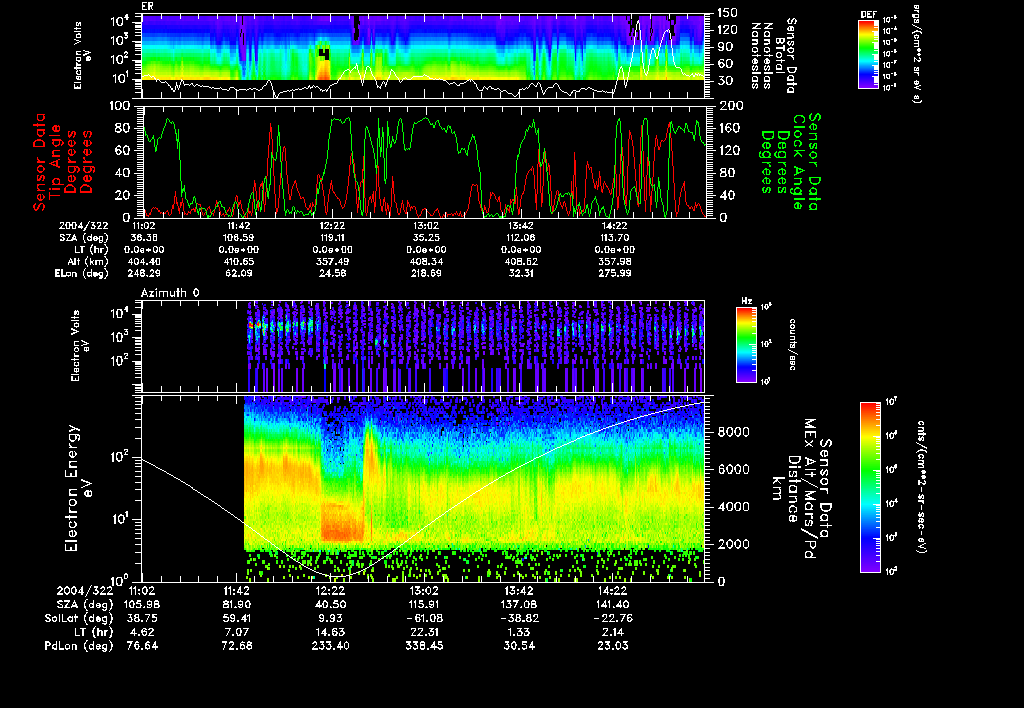Click the PdLon value 338.45
1024x708 pixels.
[424, 645]
